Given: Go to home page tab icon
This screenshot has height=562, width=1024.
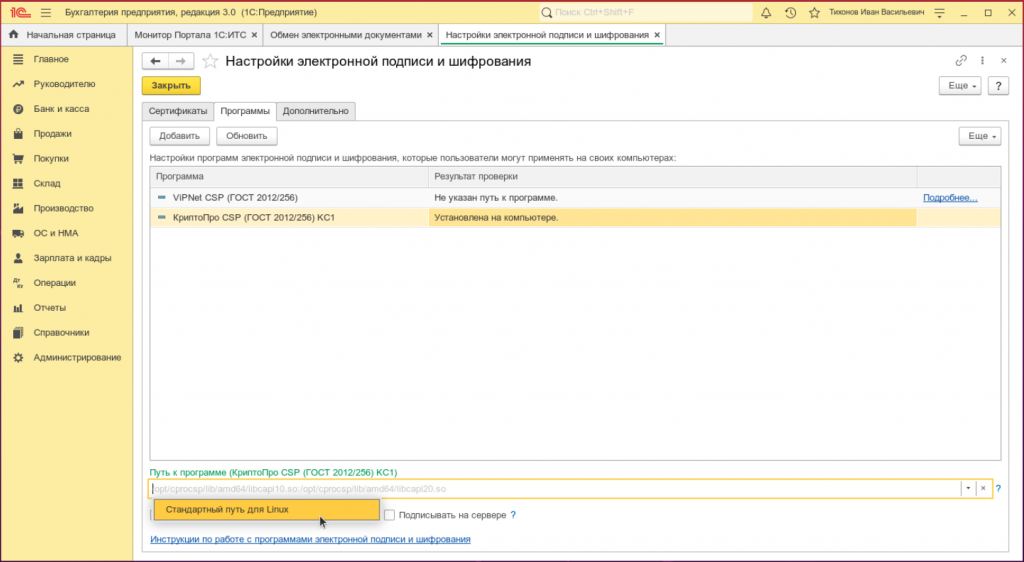Looking at the screenshot, I should (x=14, y=35).
